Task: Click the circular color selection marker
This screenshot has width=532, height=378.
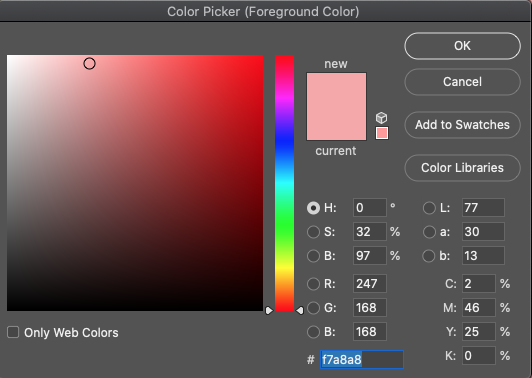Action: (x=90, y=63)
